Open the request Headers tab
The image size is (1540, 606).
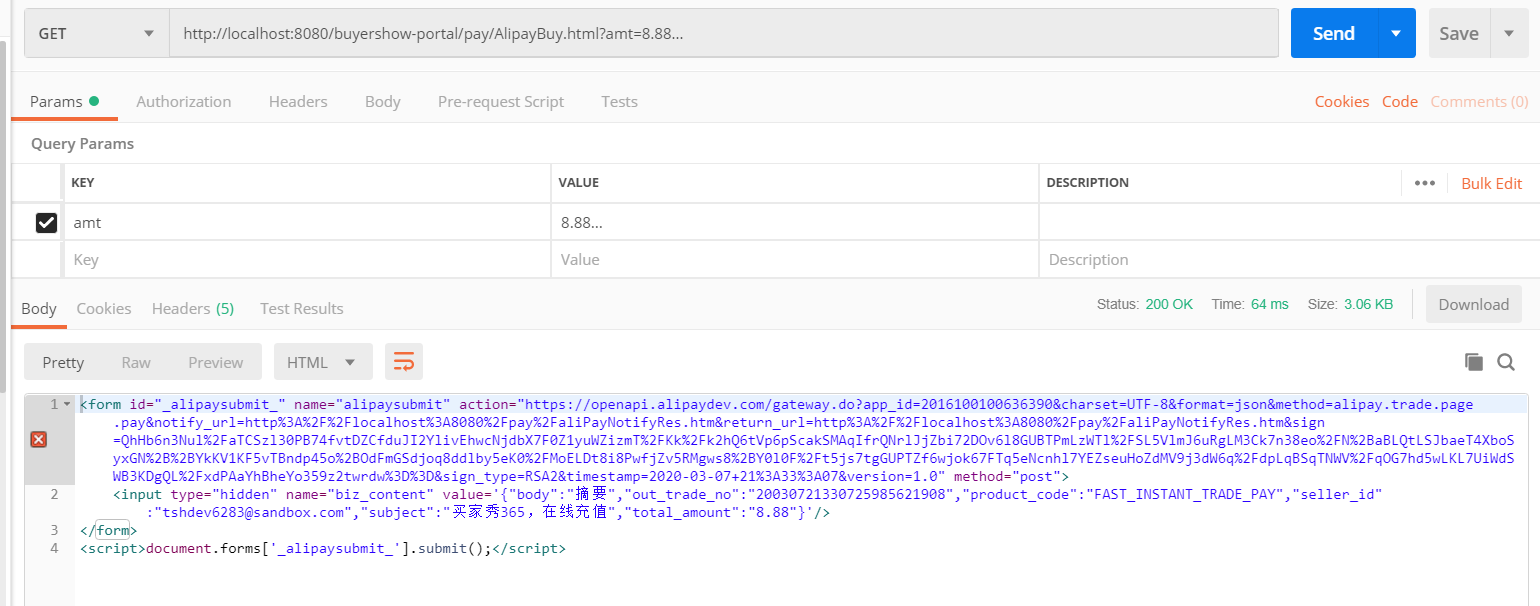click(298, 101)
